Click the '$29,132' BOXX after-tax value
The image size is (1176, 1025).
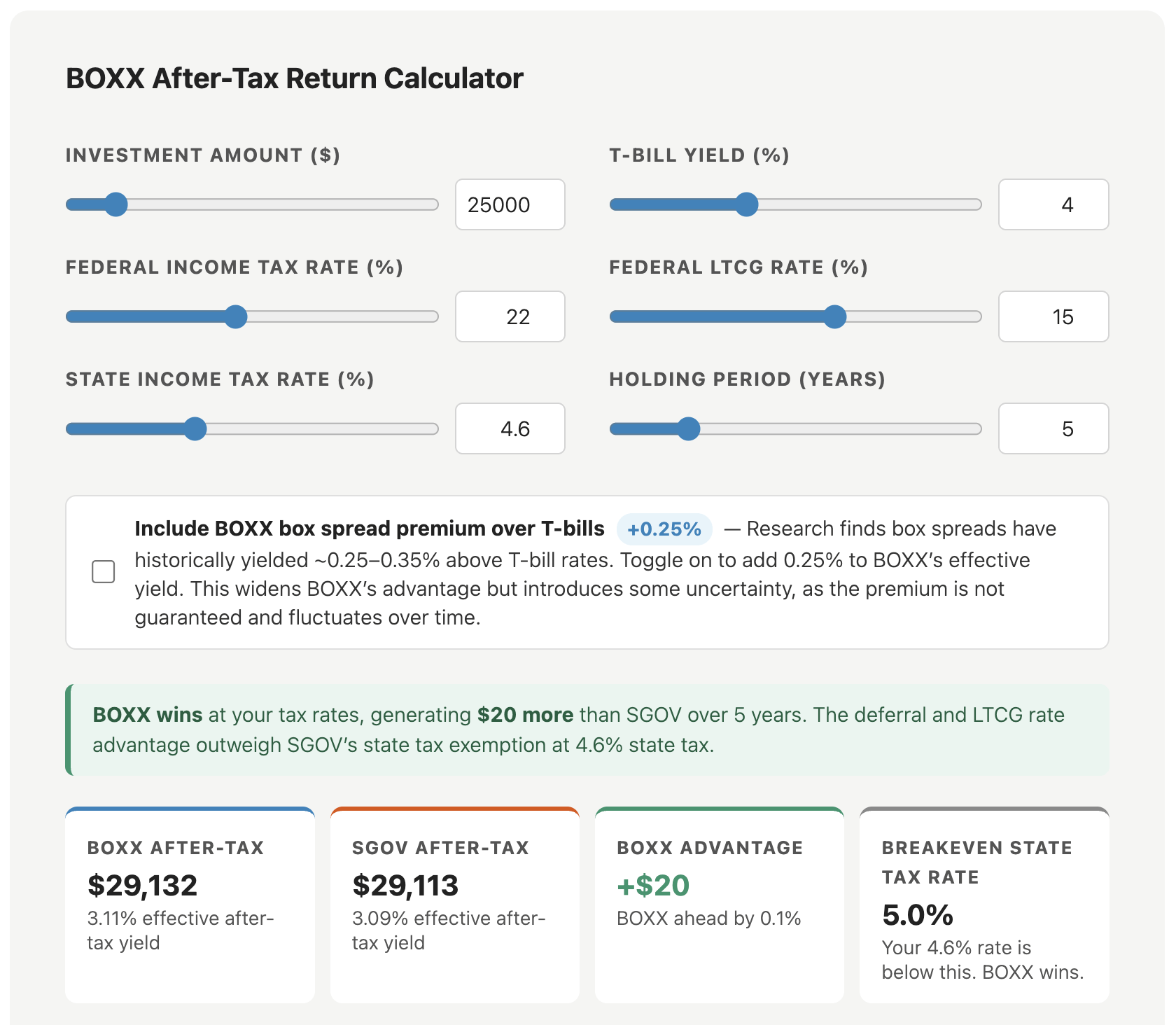point(142,886)
